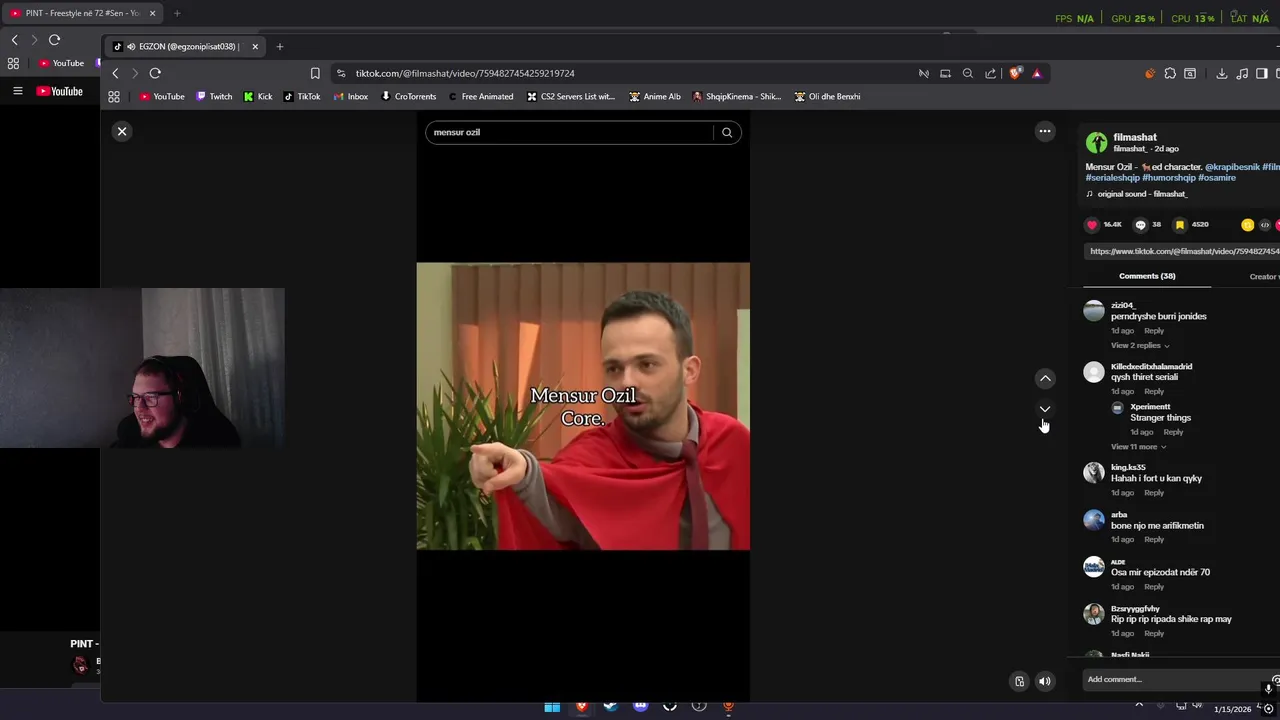Viewport: 1280px width, 720px height.
Task: Switch to the Creator videos tab
Action: (1264, 276)
